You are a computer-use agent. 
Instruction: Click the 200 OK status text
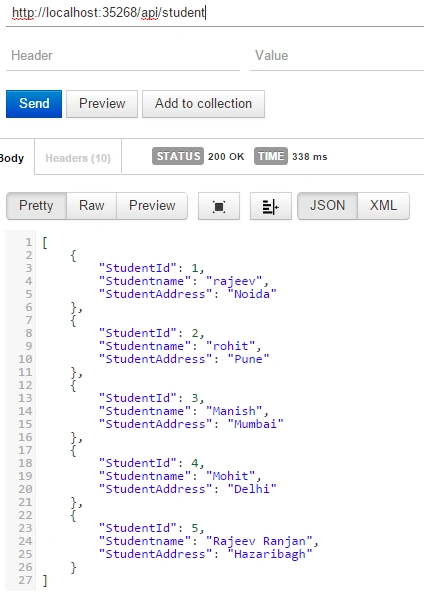(x=226, y=157)
